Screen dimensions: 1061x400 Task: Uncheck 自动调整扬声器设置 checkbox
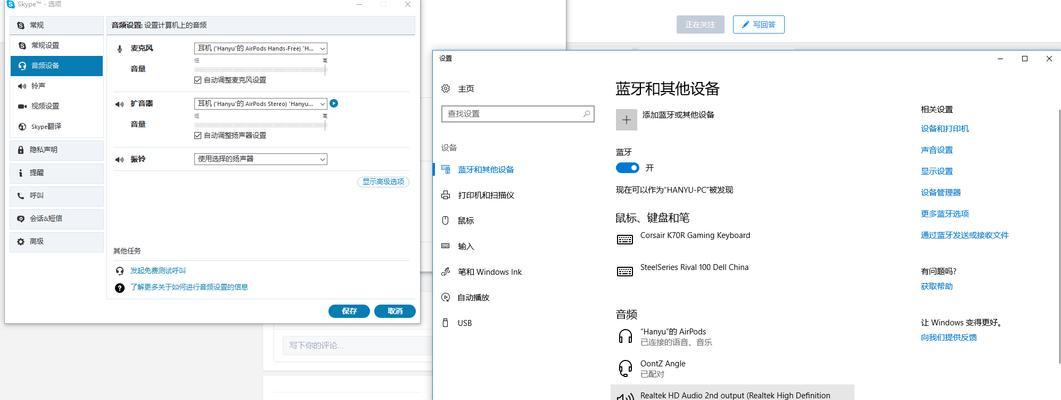coord(198,135)
